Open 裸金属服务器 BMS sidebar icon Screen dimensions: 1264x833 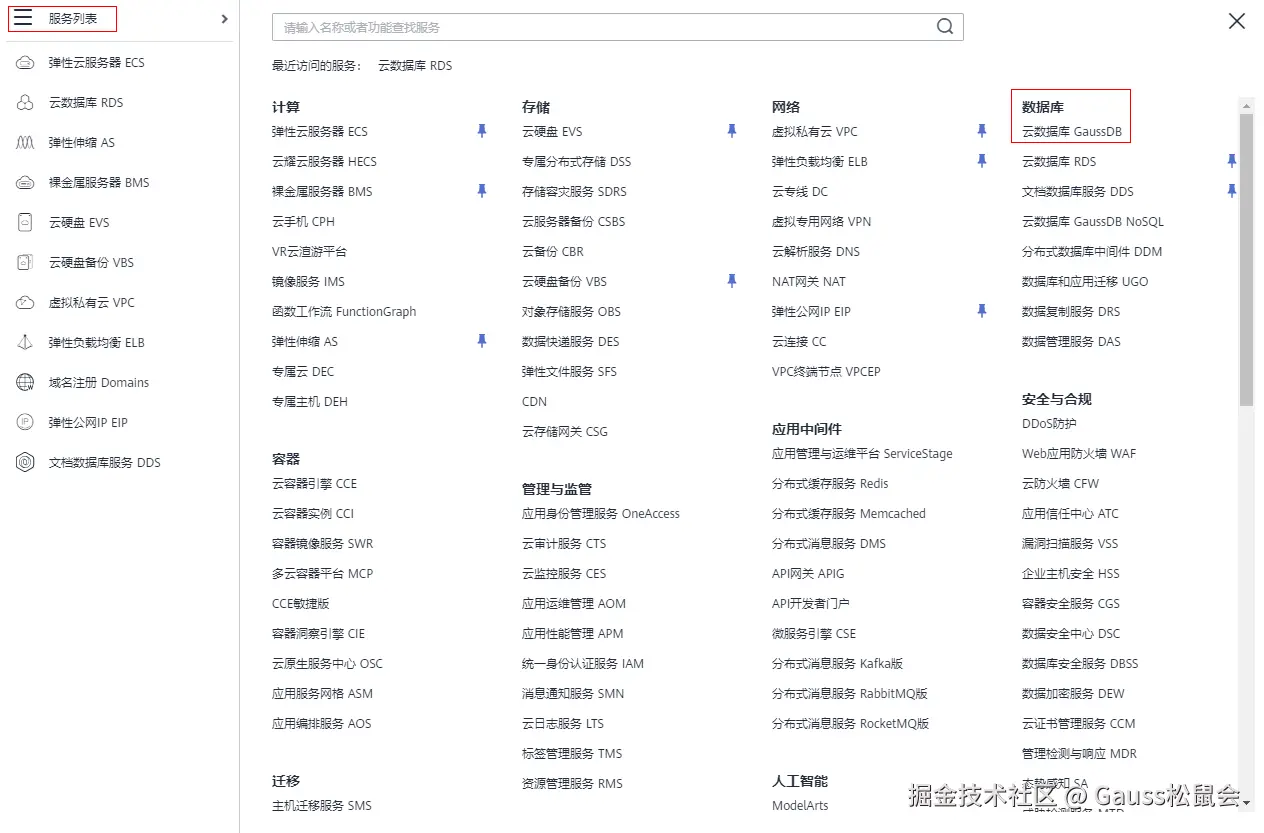click(x=26, y=182)
